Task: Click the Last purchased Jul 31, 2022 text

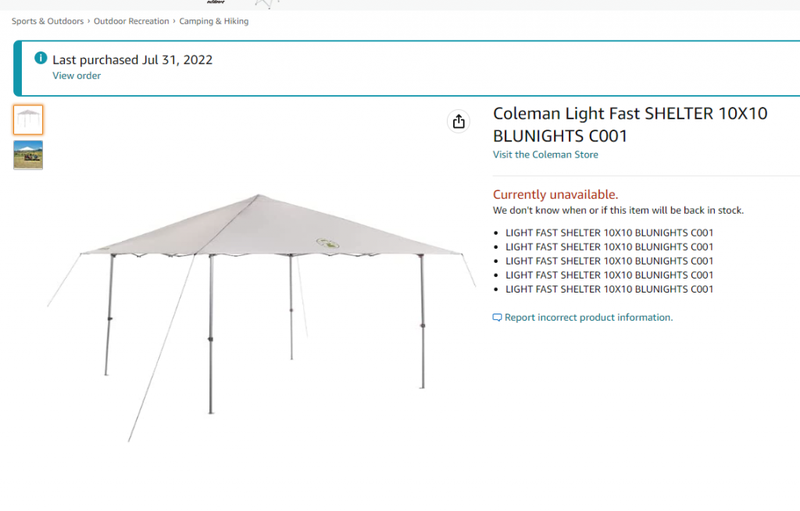Action: [x=132, y=59]
